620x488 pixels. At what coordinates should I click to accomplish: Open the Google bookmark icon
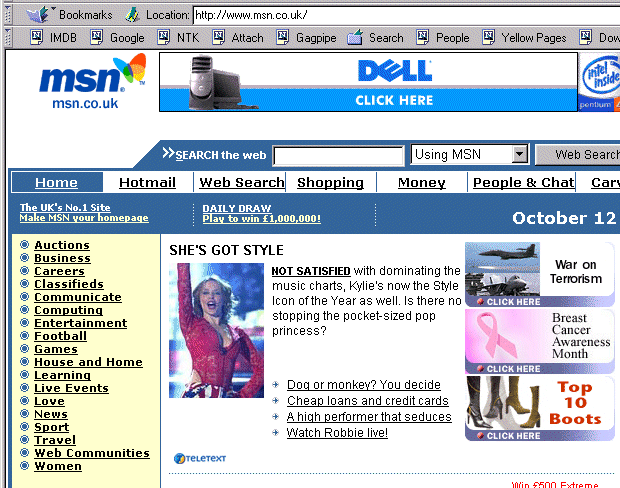pyautogui.click(x=96, y=37)
